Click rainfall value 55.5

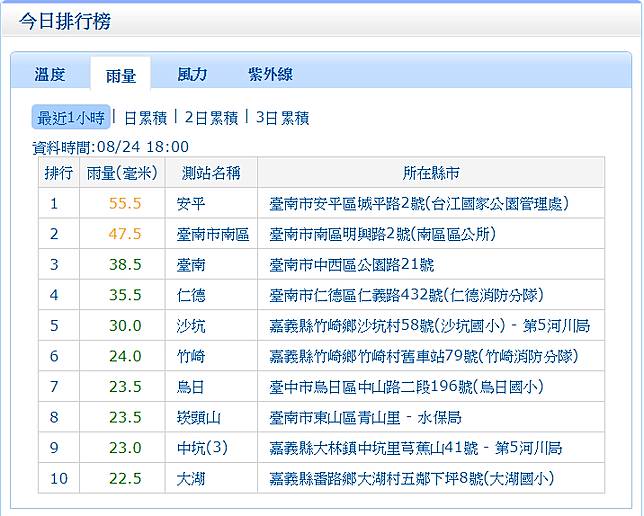[x=125, y=203]
